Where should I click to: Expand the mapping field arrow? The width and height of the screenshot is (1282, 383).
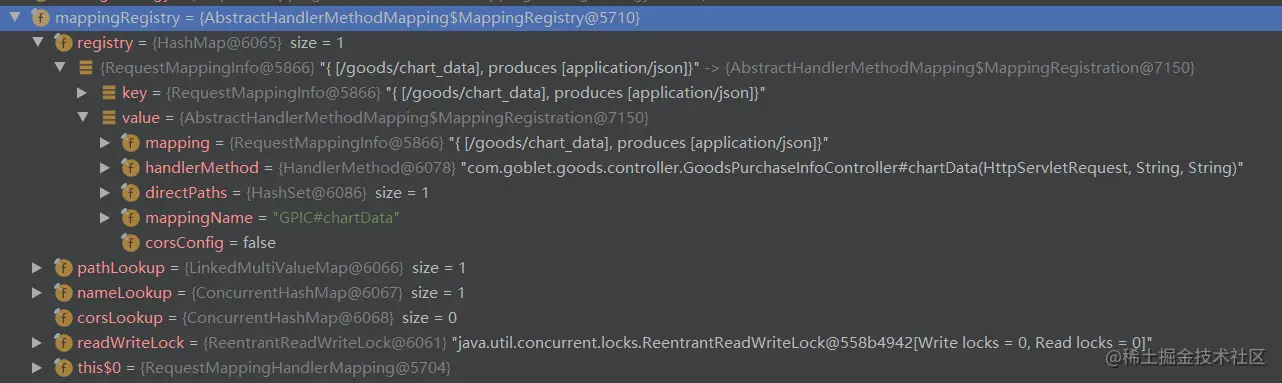tap(105, 142)
